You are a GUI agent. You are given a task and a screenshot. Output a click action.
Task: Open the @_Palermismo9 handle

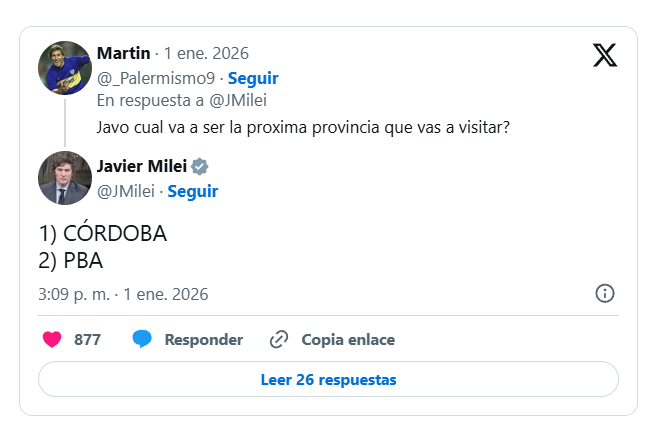click(x=155, y=77)
